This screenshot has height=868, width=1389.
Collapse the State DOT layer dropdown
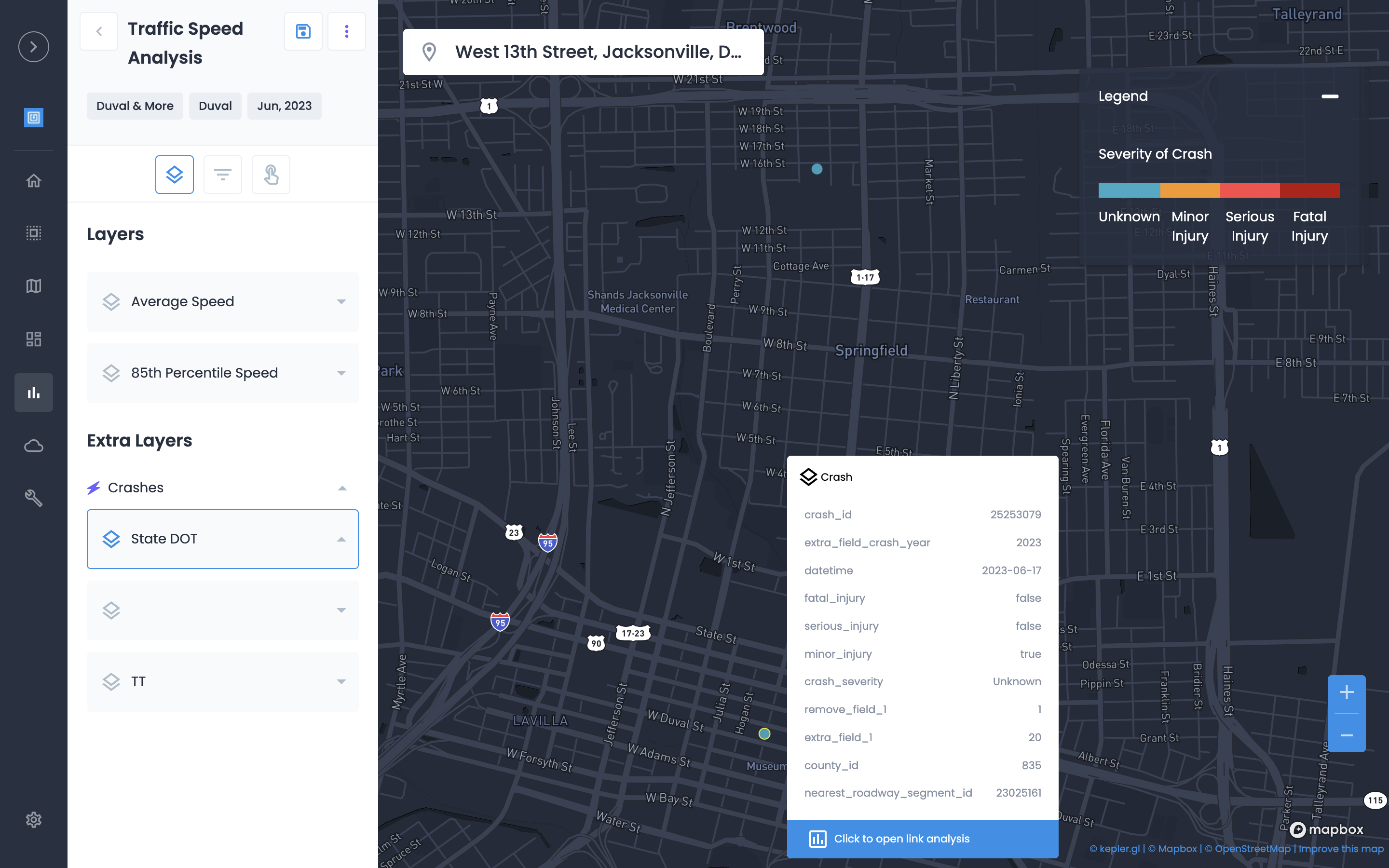pyautogui.click(x=341, y=539)
